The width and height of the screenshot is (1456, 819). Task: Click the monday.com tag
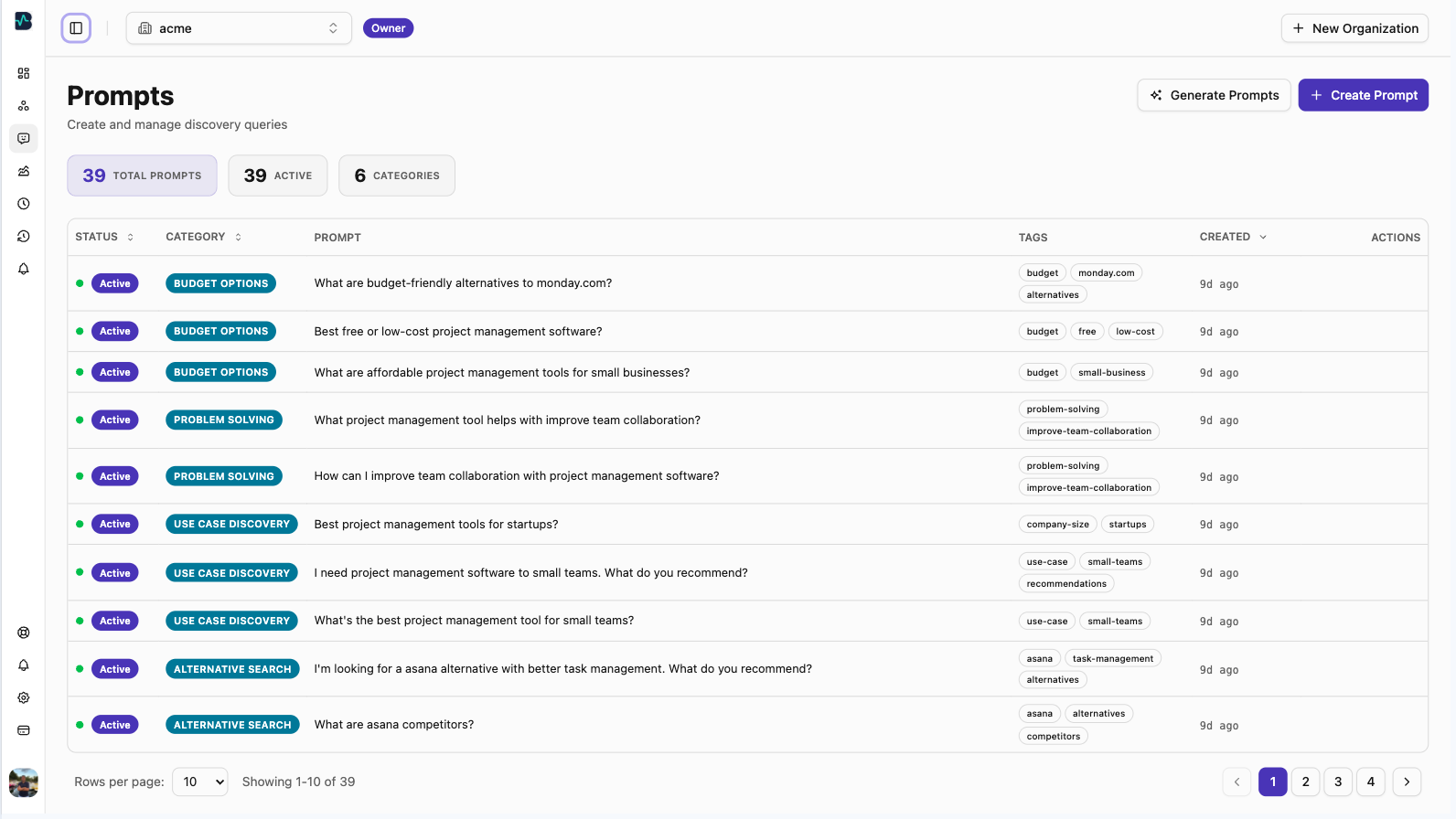pos(1107,272)
